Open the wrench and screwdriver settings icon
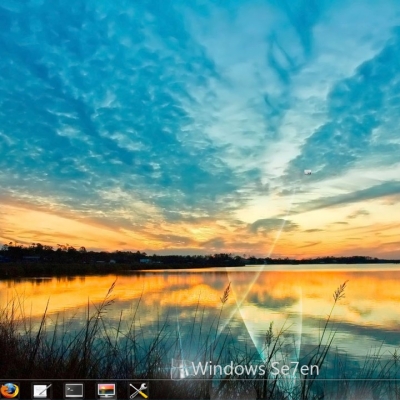The height and width of the screenshot is (400, 400). click(x=139, y=391)
